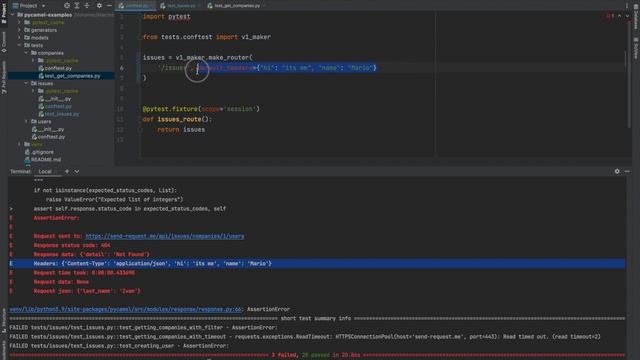The height and width of the screenshot is (360, 640).
Task: Switch to the test_issues.py editor tab
Action: pos(180,6)
